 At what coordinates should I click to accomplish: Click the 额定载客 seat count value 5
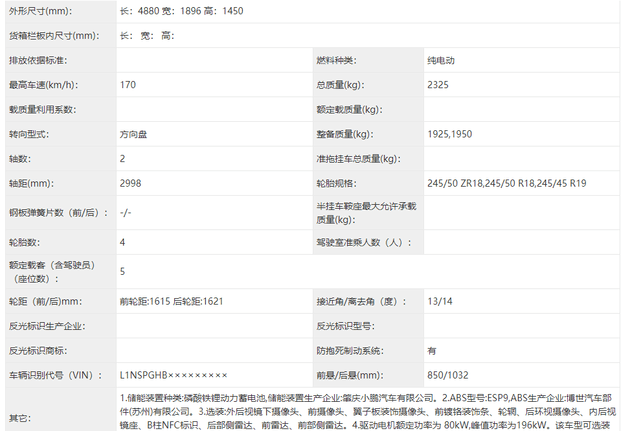tap(123, 272)
